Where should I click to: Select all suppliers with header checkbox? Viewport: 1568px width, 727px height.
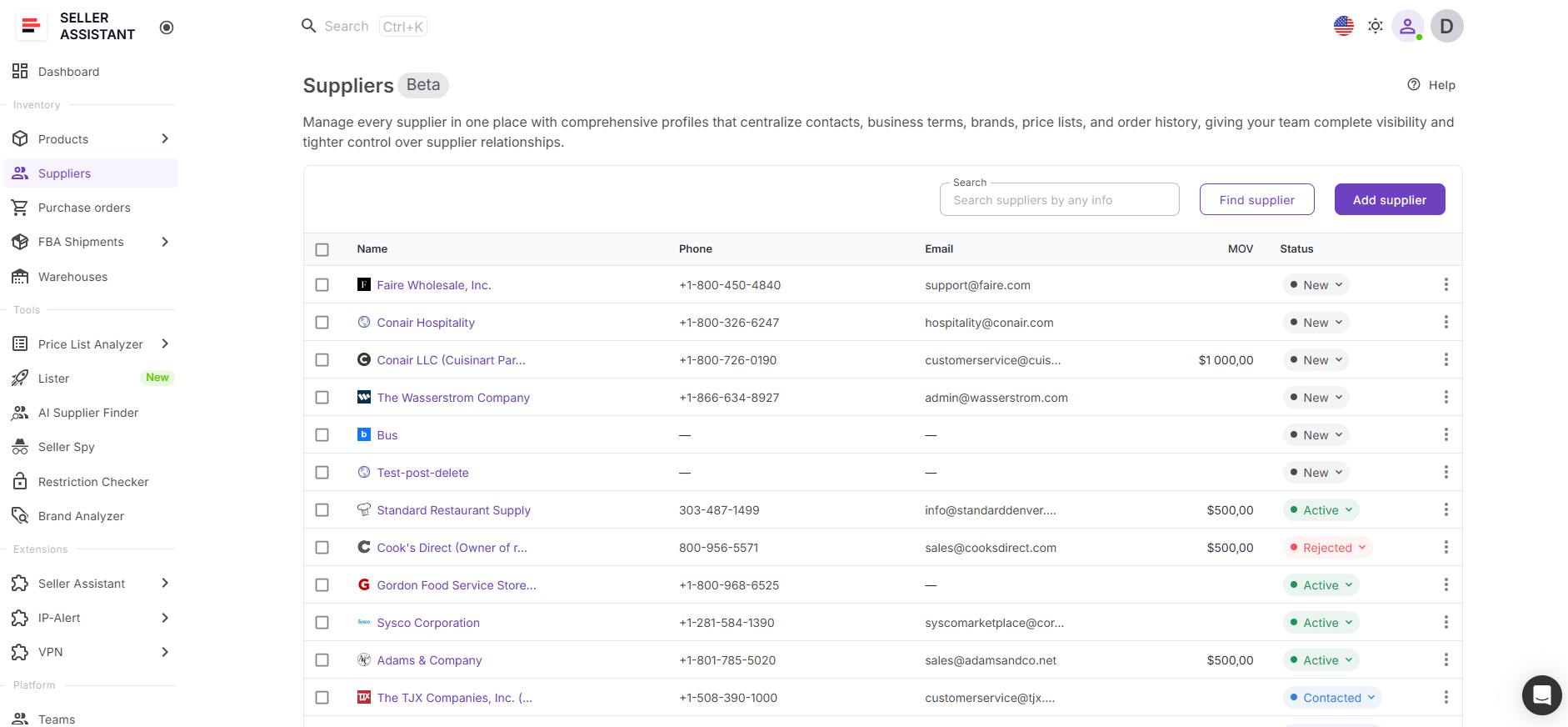322,249
